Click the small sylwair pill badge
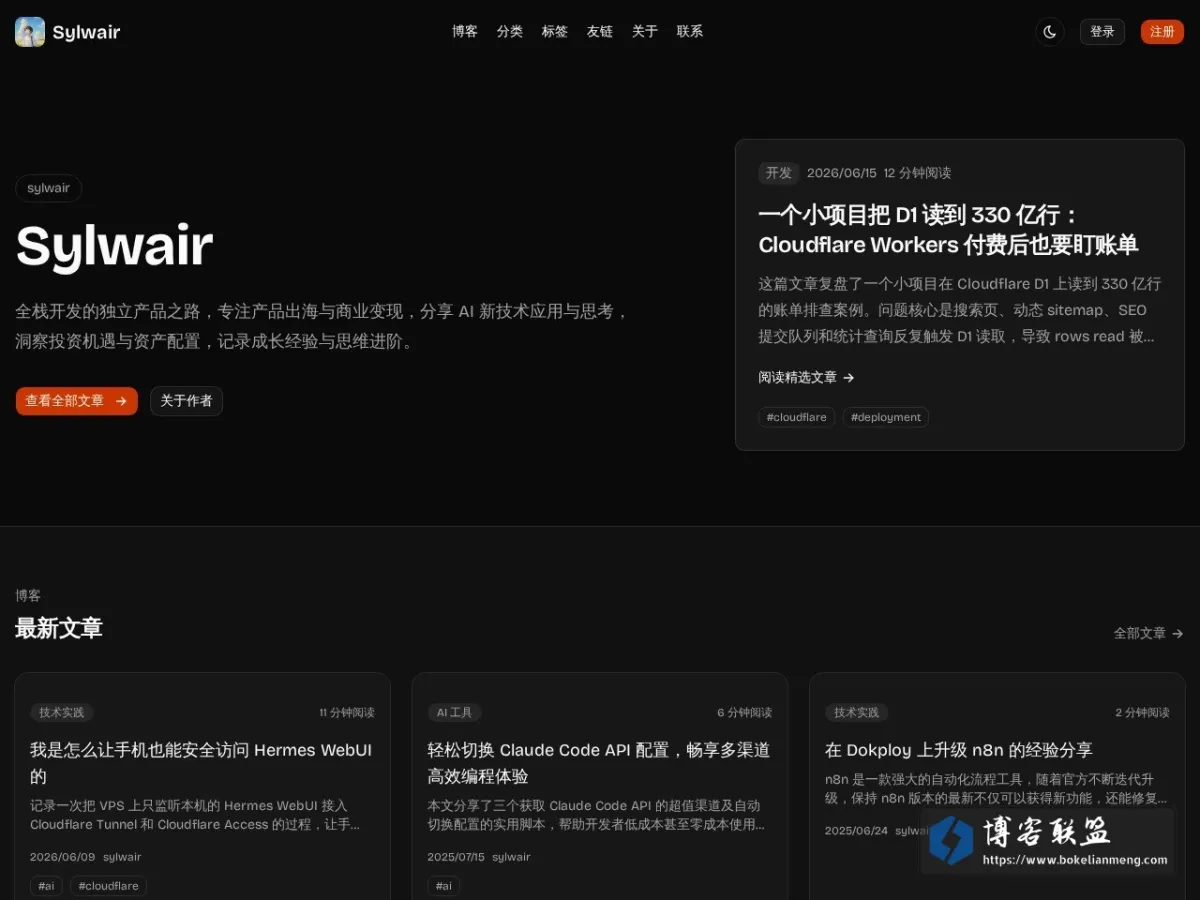The height and width of the screenshot is (900, 1200). click(48, 188)
